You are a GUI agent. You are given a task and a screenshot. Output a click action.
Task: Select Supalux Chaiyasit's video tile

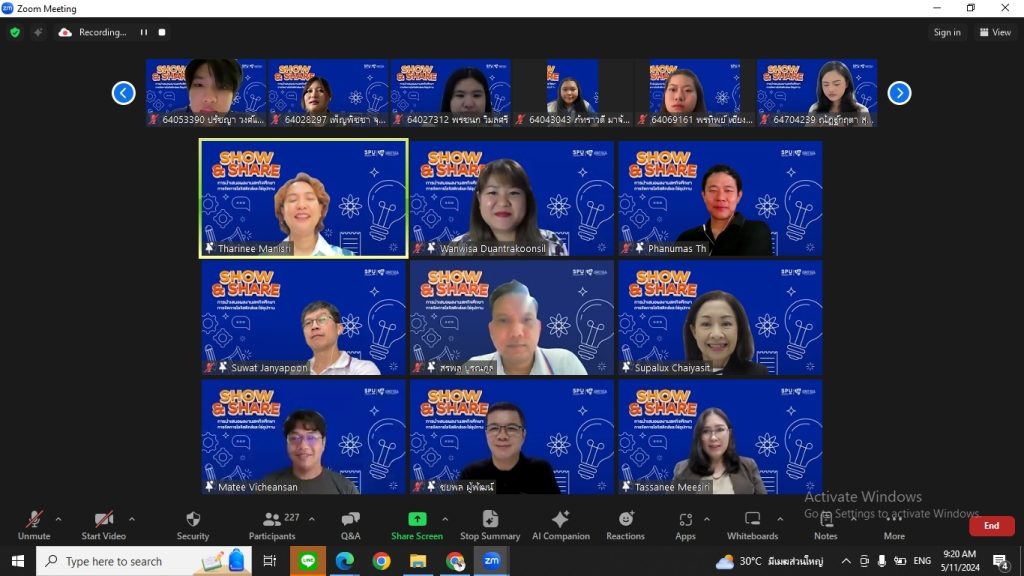coord(720,318)
